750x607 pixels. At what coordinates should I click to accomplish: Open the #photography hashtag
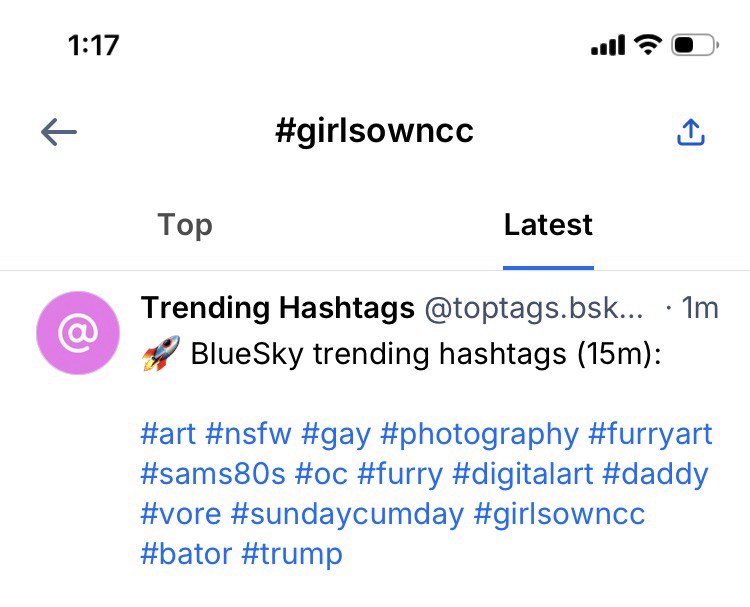point(480,434)
